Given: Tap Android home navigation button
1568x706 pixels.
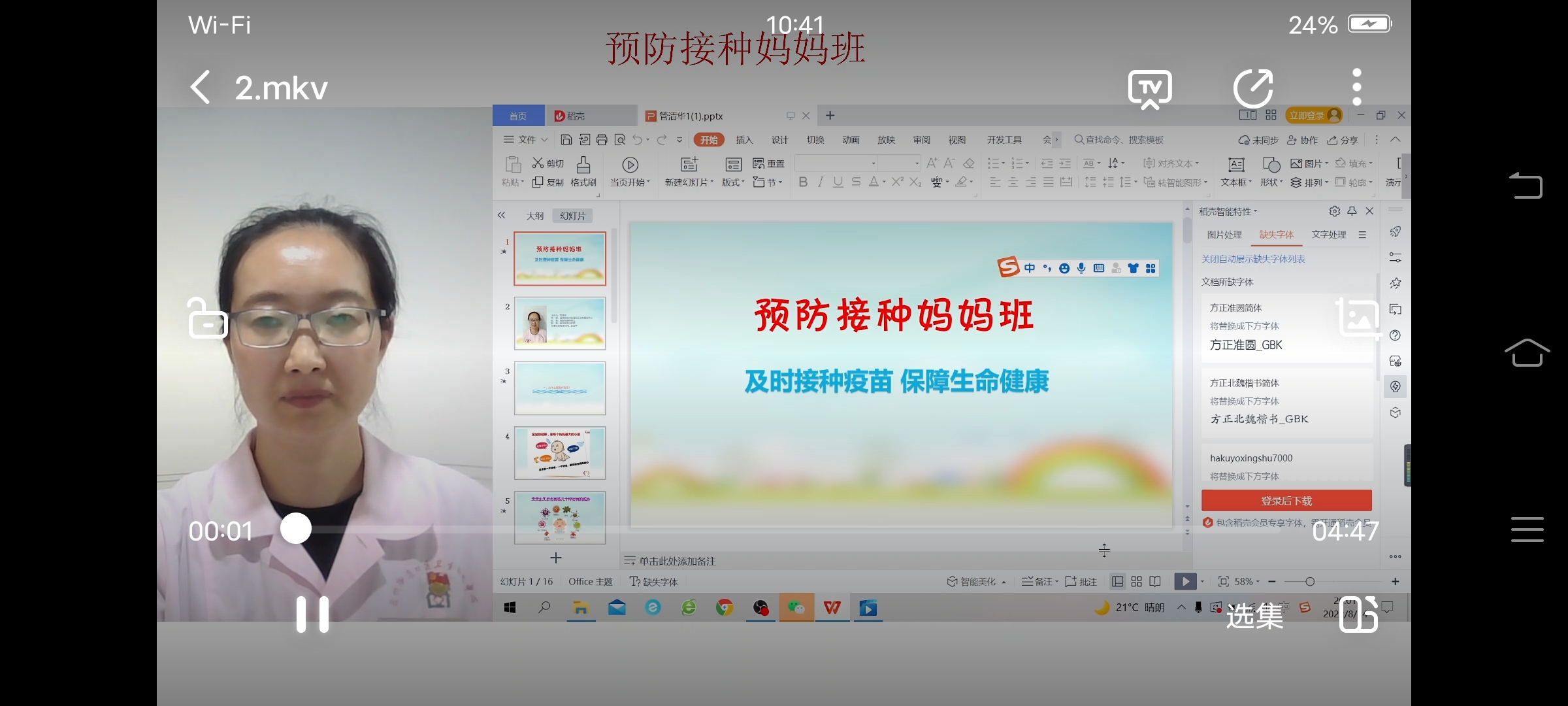Looking at the screenshot, I should tap(1527, 353).
